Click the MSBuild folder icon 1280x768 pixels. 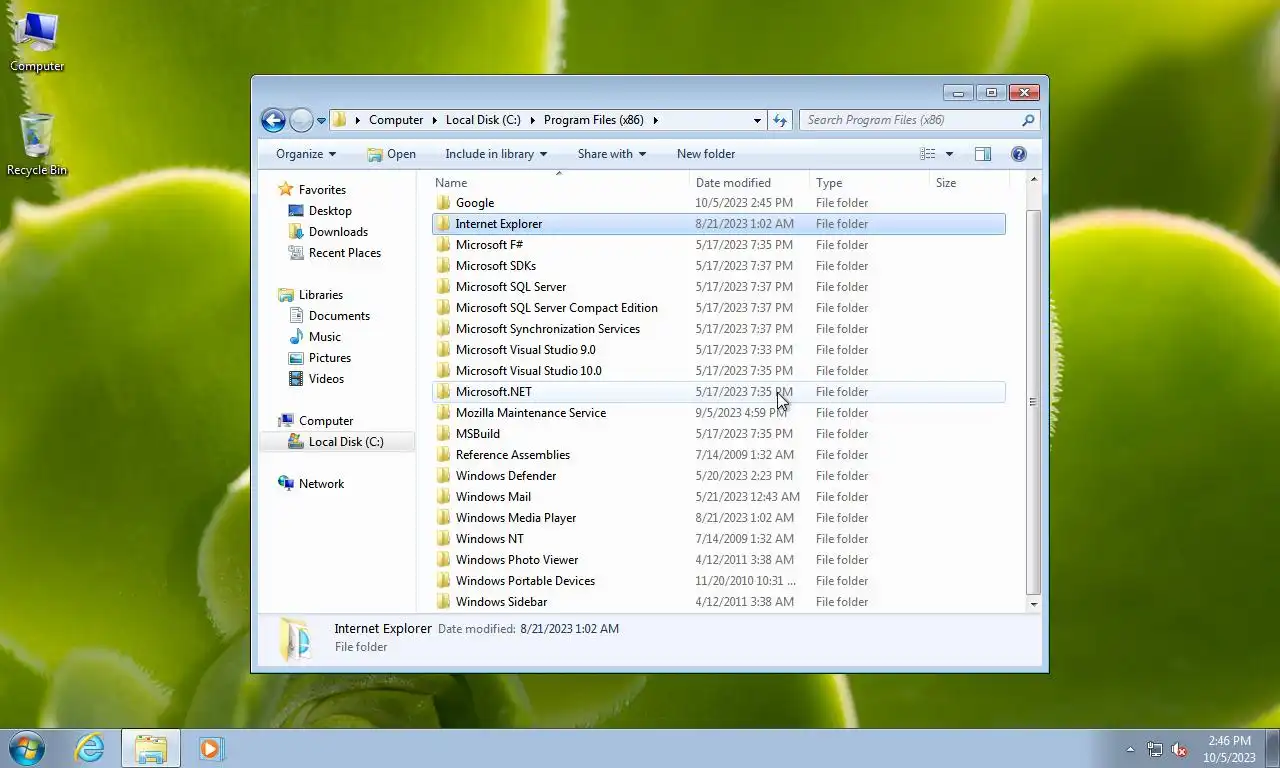click(444, 434)
